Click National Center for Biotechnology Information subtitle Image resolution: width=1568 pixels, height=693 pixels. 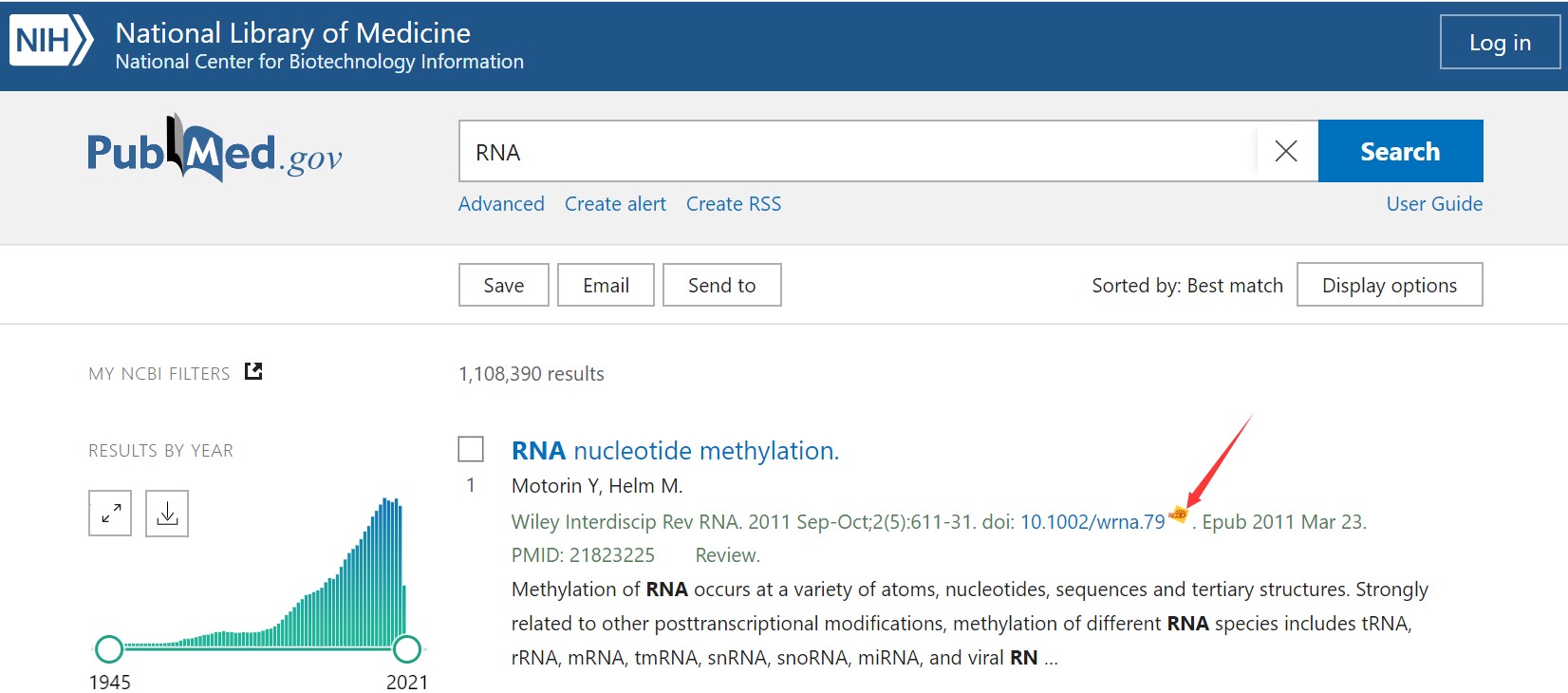tap(319, 62)
